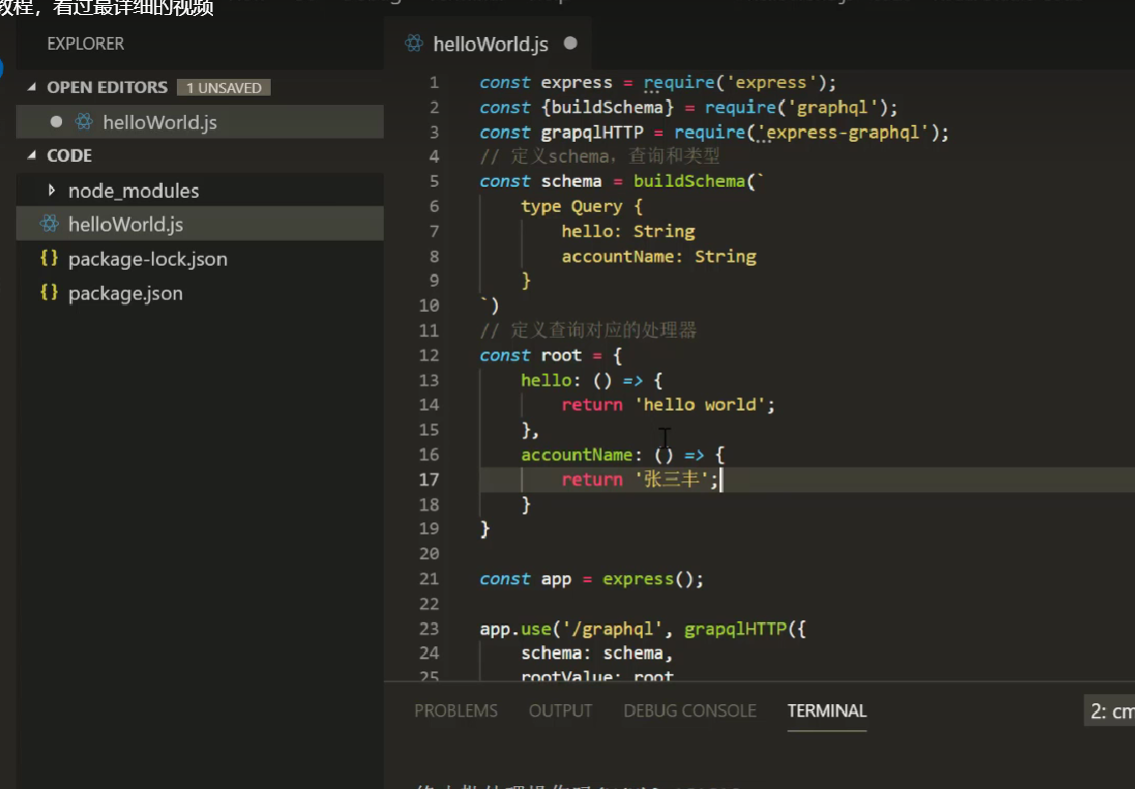Viewport: 1135px width, 789px height.
Task: Switch to the helloWorld.js editor tab
Action: [490, 44]
